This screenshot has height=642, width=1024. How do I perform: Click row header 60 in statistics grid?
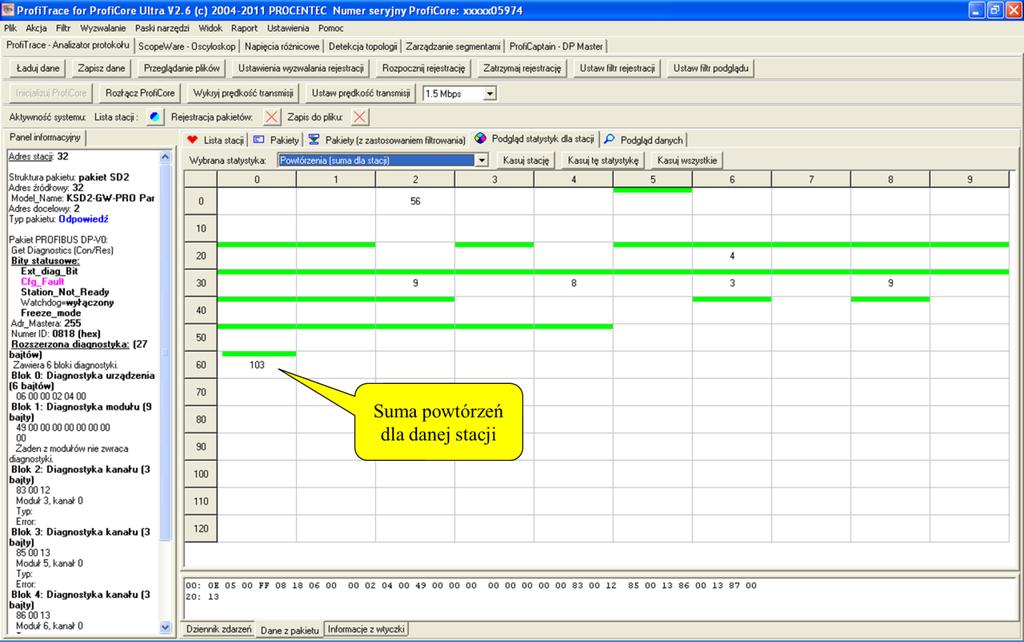tap(200, 365)
